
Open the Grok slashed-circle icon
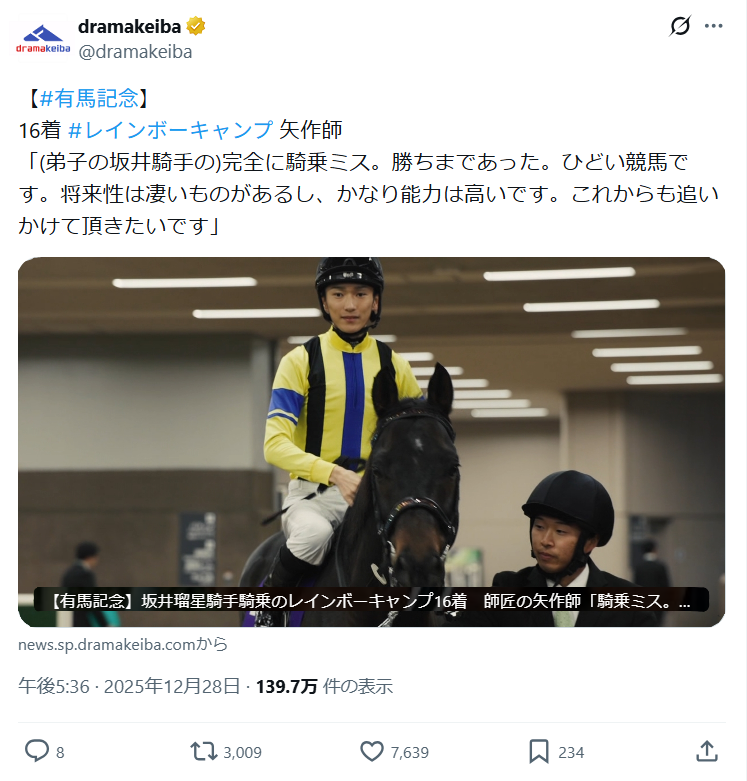pos(680,26)
